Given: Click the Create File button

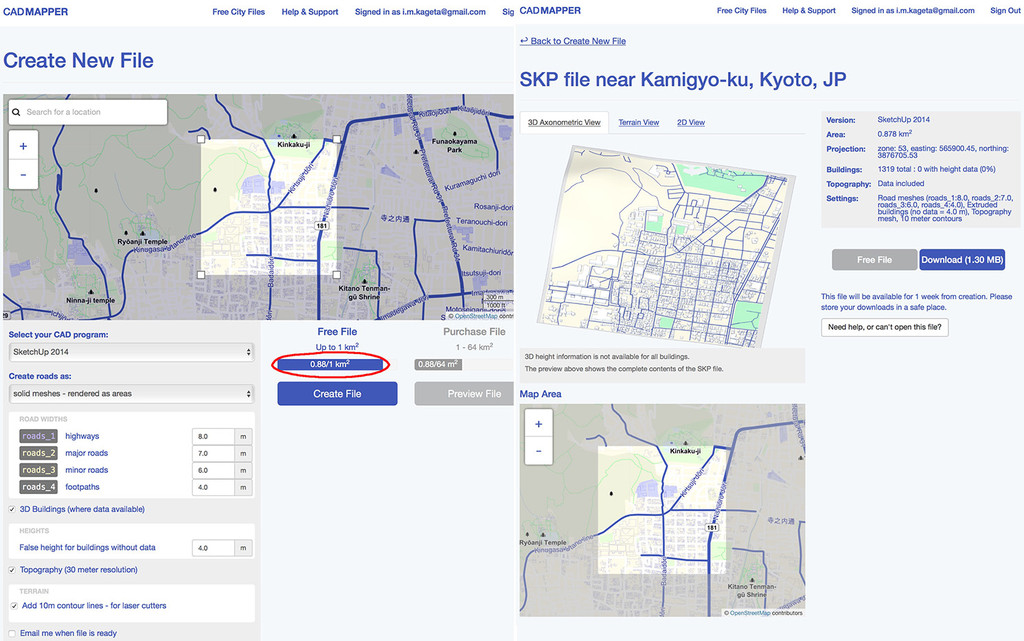Looking at the screenshot, I should (x=337, y=394).
